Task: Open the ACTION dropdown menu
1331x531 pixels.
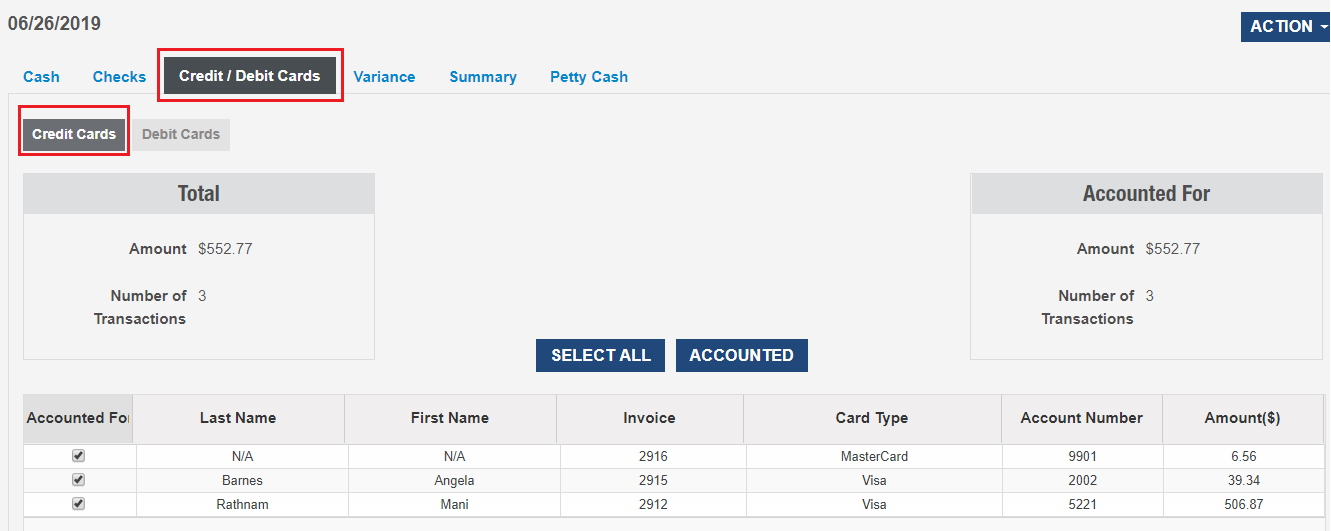Action: point(1284,27)
